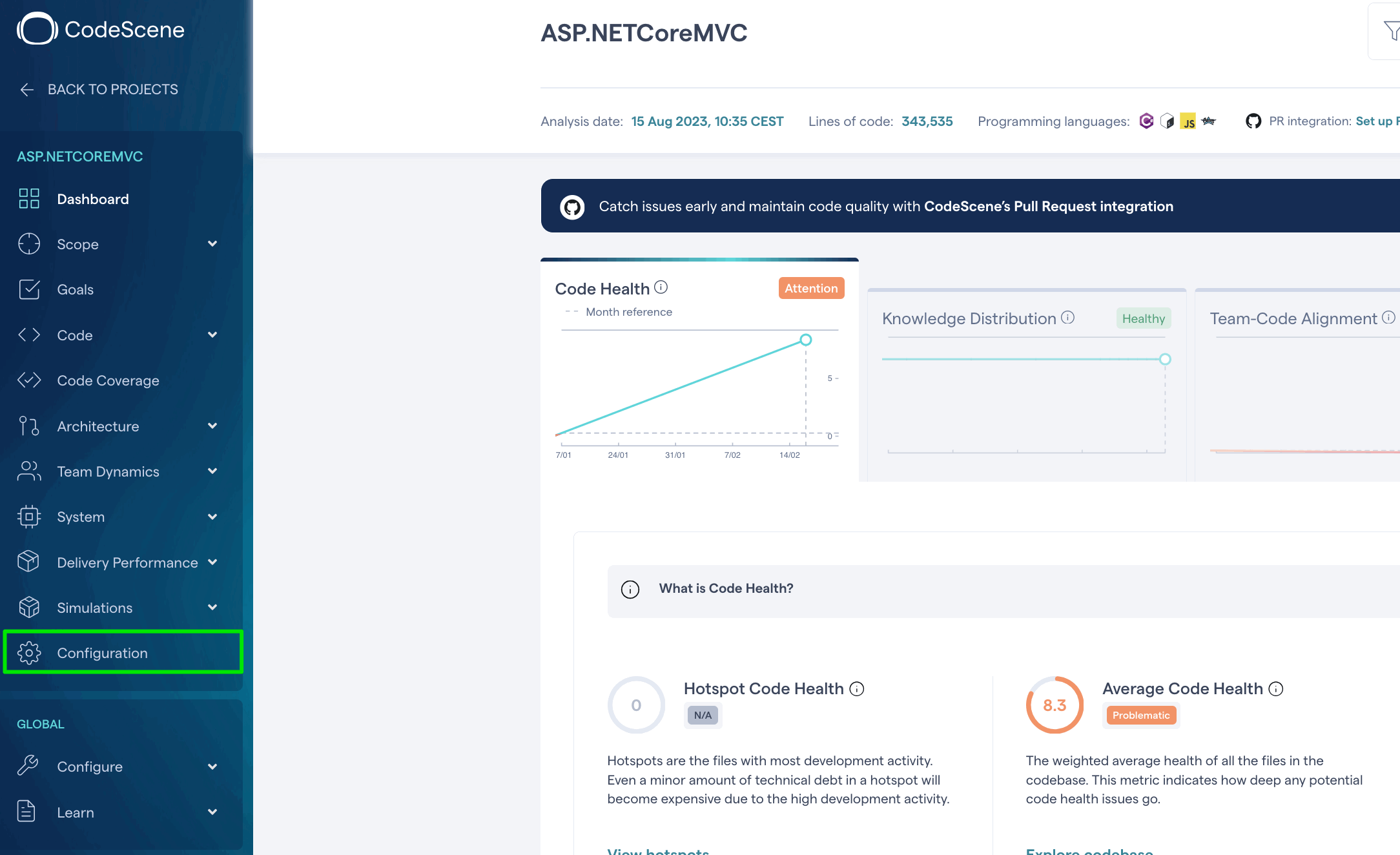
Task: Click the Pull Request integration banner text
Action: (886, 207)
